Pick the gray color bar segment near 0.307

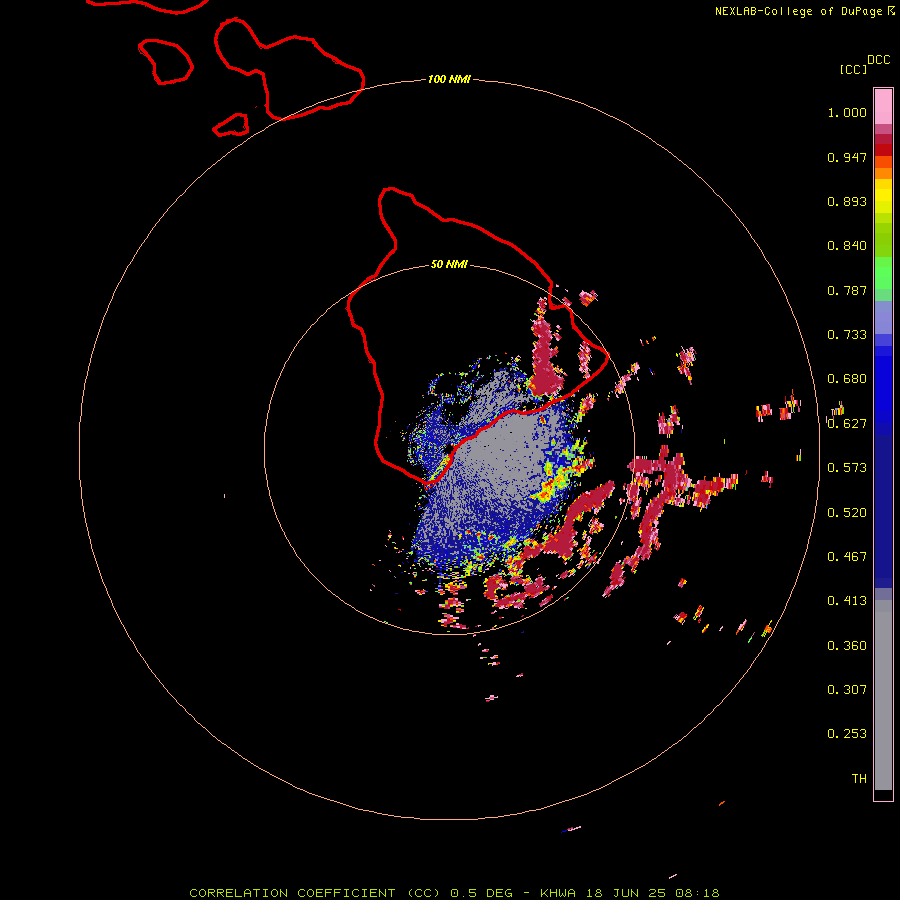pos(883,695)
